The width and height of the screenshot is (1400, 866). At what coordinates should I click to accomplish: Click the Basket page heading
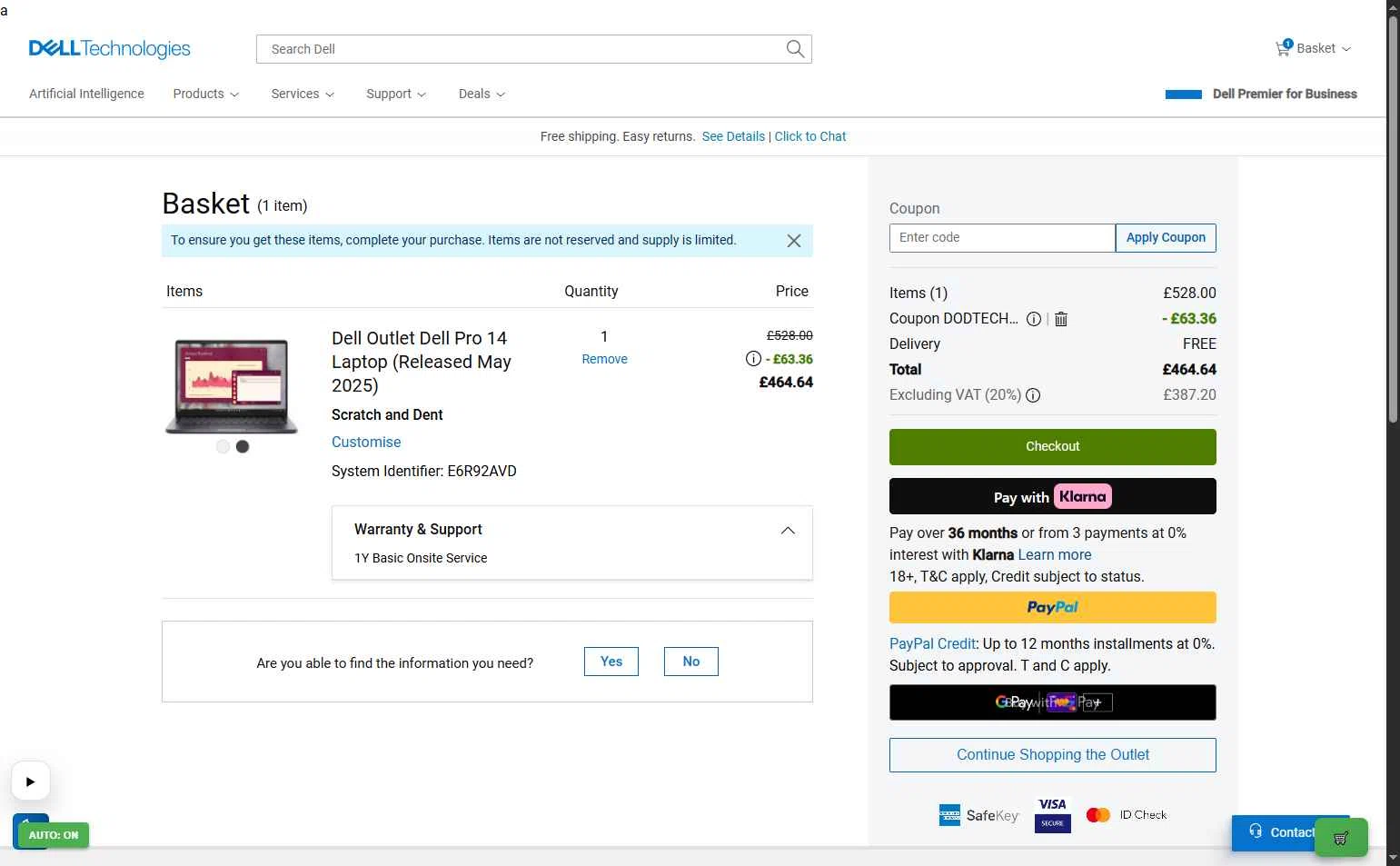(x=205, y=204)
